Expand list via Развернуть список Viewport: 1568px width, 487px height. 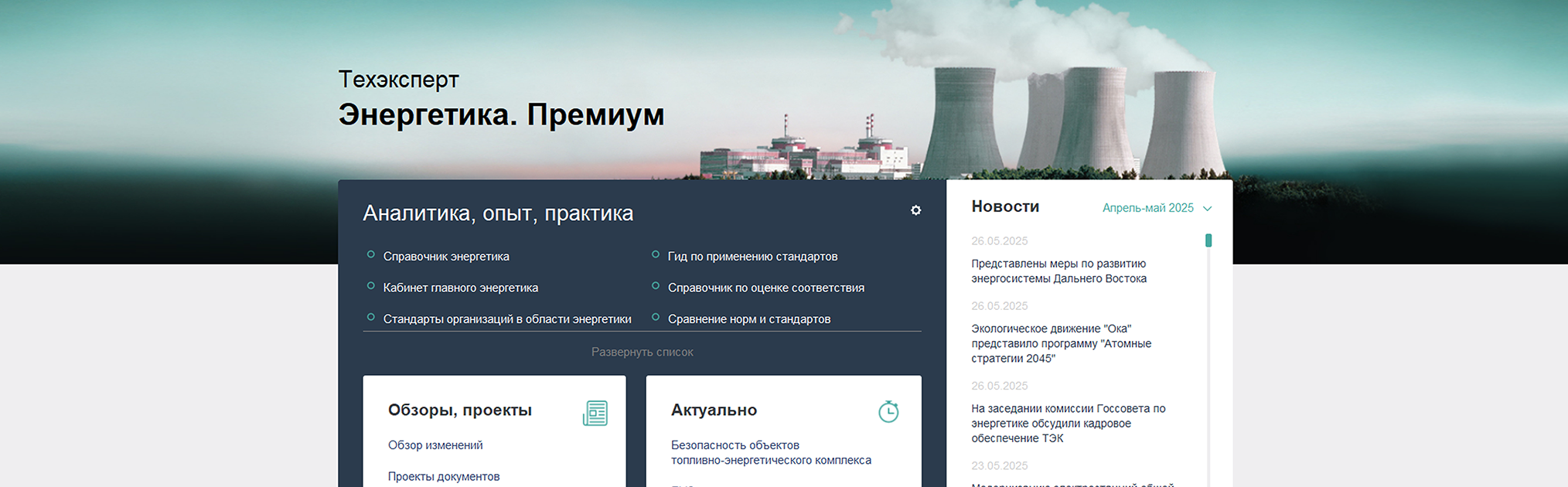642,352
